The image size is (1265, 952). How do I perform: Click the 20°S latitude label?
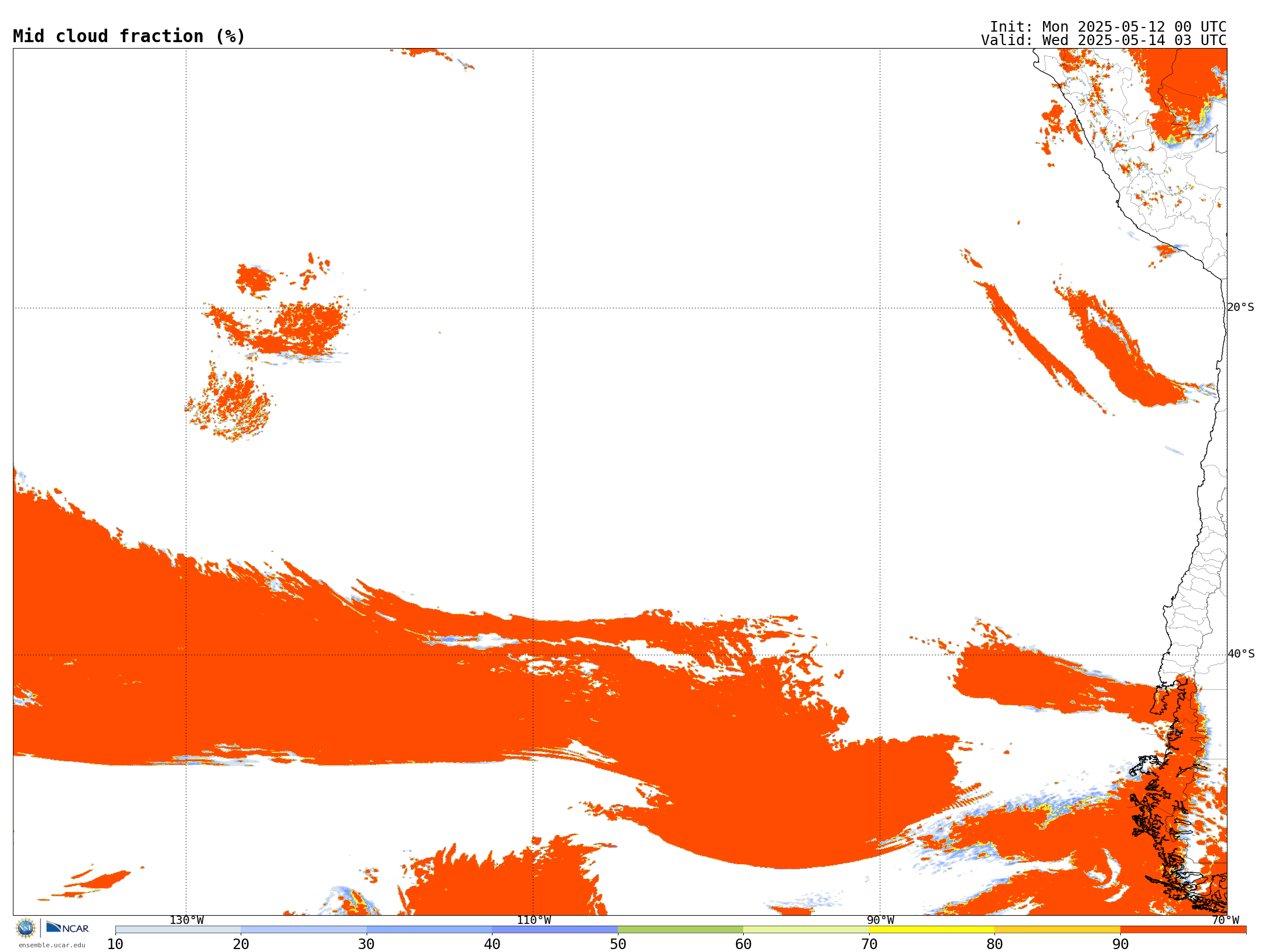pyautogui.click(x=1241, y=307)
